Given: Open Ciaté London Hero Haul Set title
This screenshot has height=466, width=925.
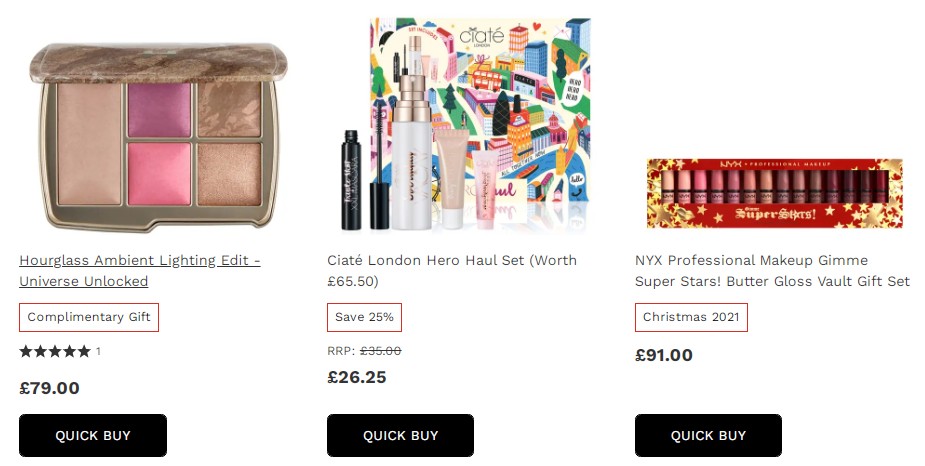Looking at the screenshot, I should pyautogui.click(x=451, y=271).
